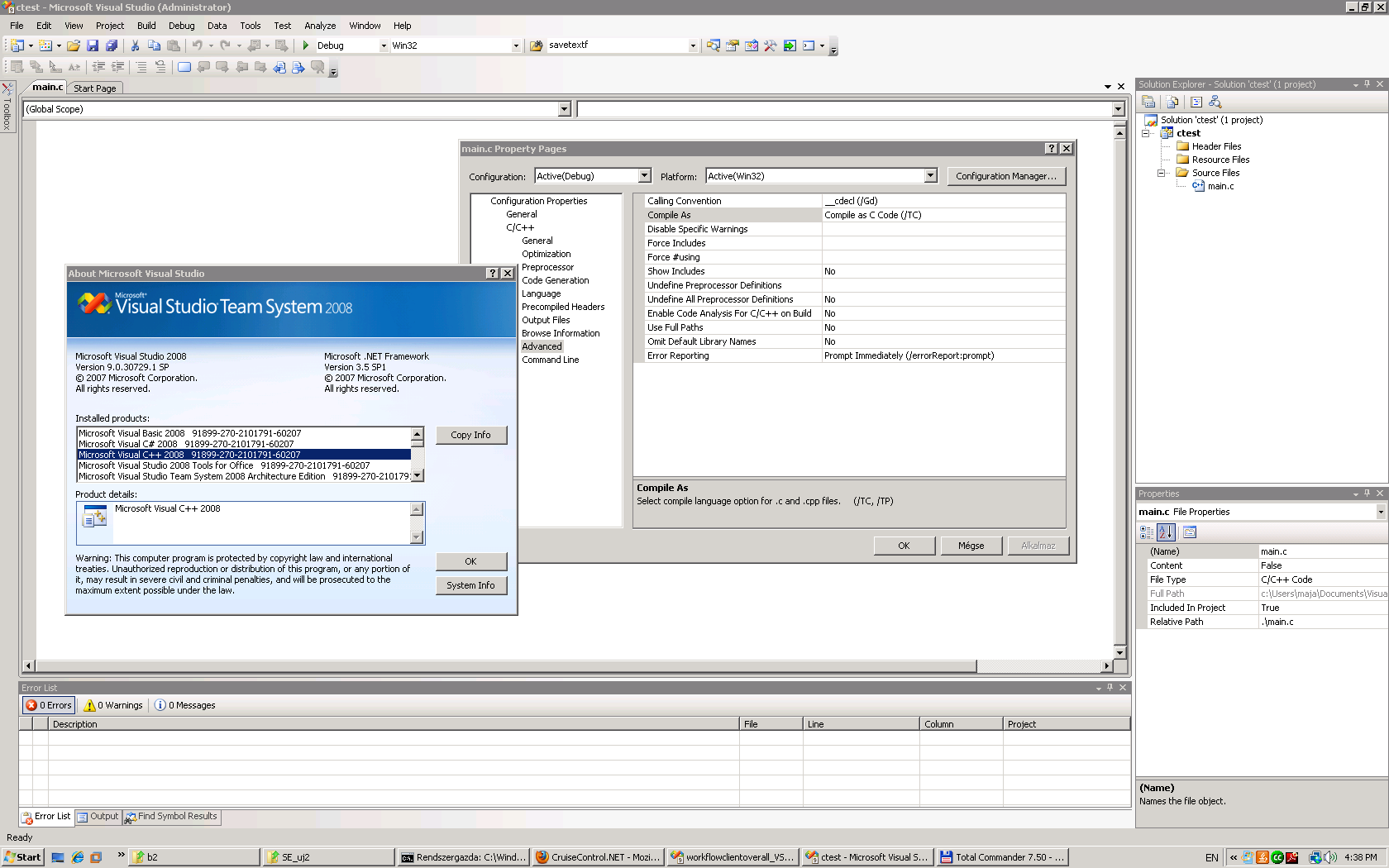Click the Redo arrow icon
This screenshot has height=868, width=1389.
[225, 45]
